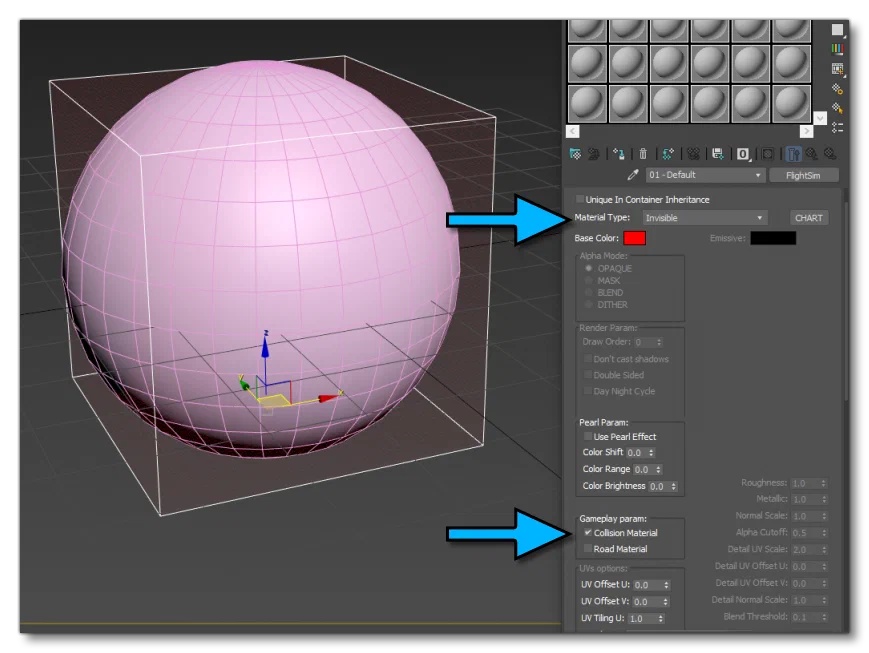Adjust the Color Brightness spinner arrows
Screen dimensions: 869x653
pyautogui.click(x=674, y=486)
